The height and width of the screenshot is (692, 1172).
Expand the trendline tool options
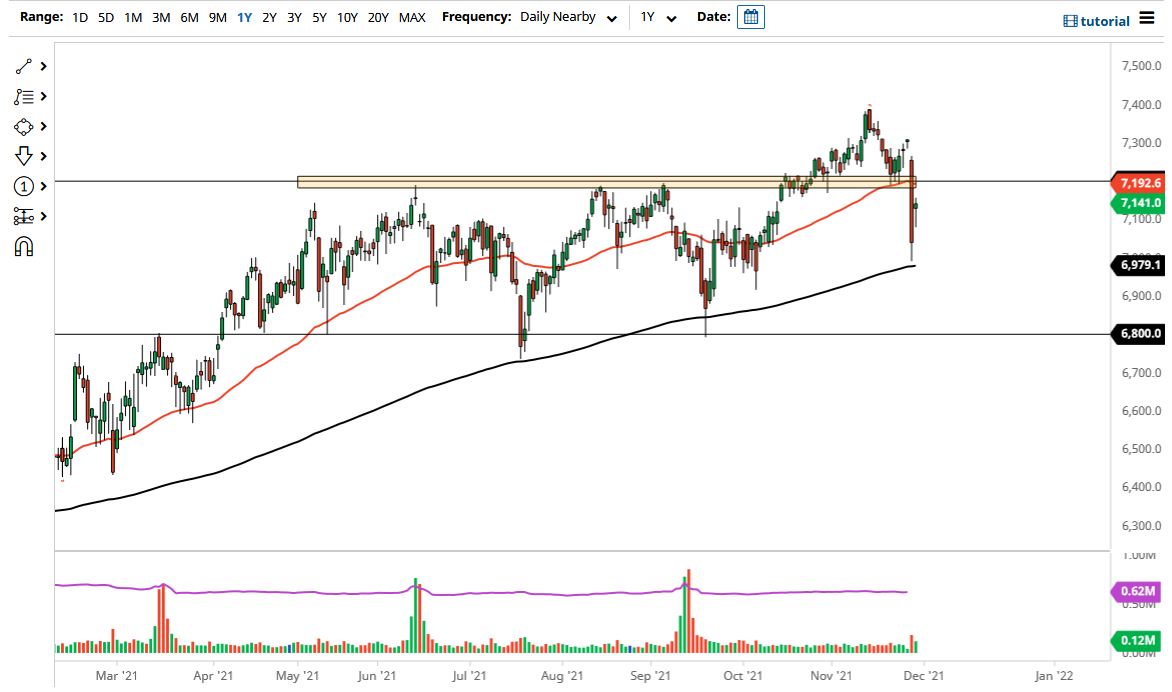(41, 66)
